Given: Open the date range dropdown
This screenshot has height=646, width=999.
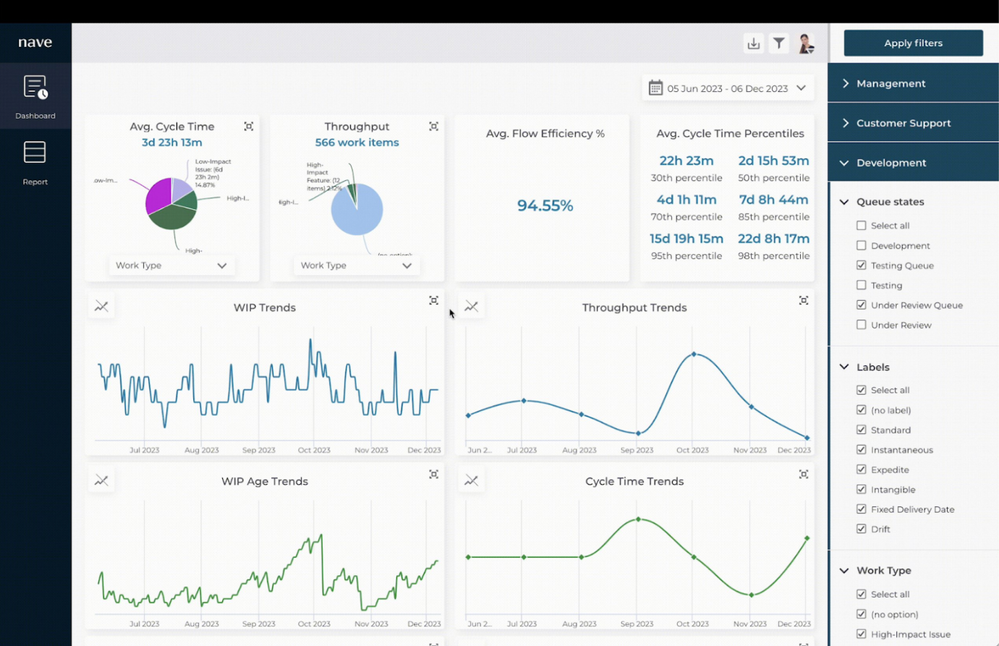Looking at the screenshot, I should click(728, 88).
